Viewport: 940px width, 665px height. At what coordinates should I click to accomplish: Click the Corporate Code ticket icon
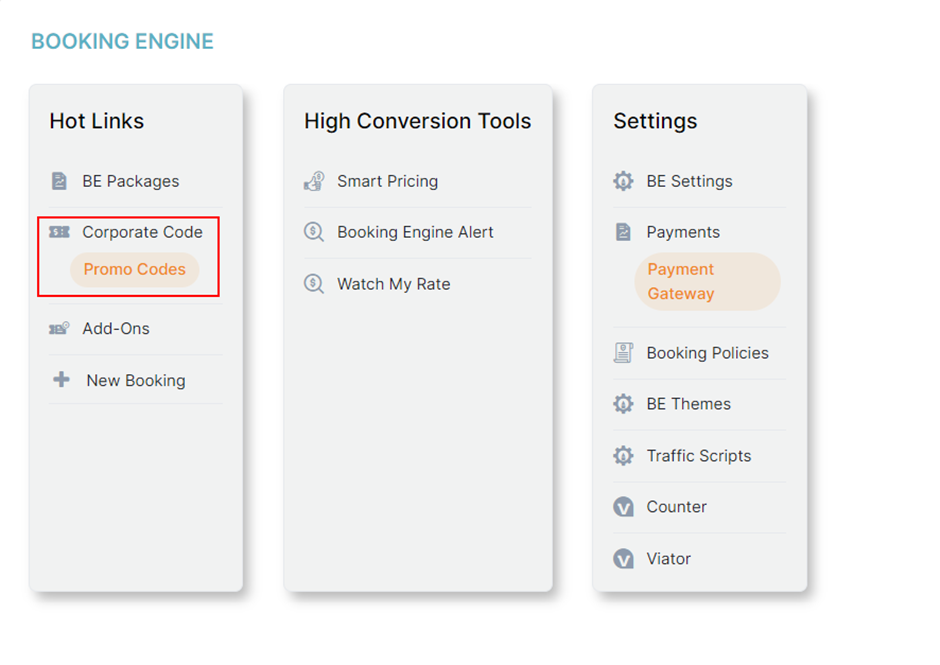tap(59, 232)
